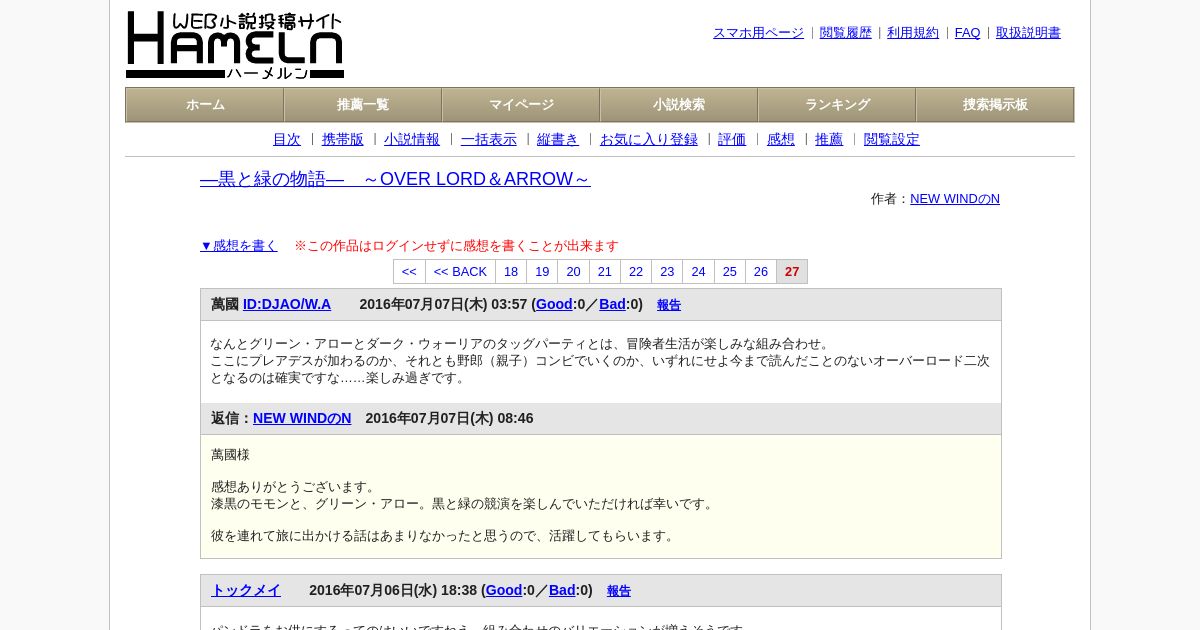Open 閲覧履歴 in top links
This screenshot has height=630, width=1200.
846,33
